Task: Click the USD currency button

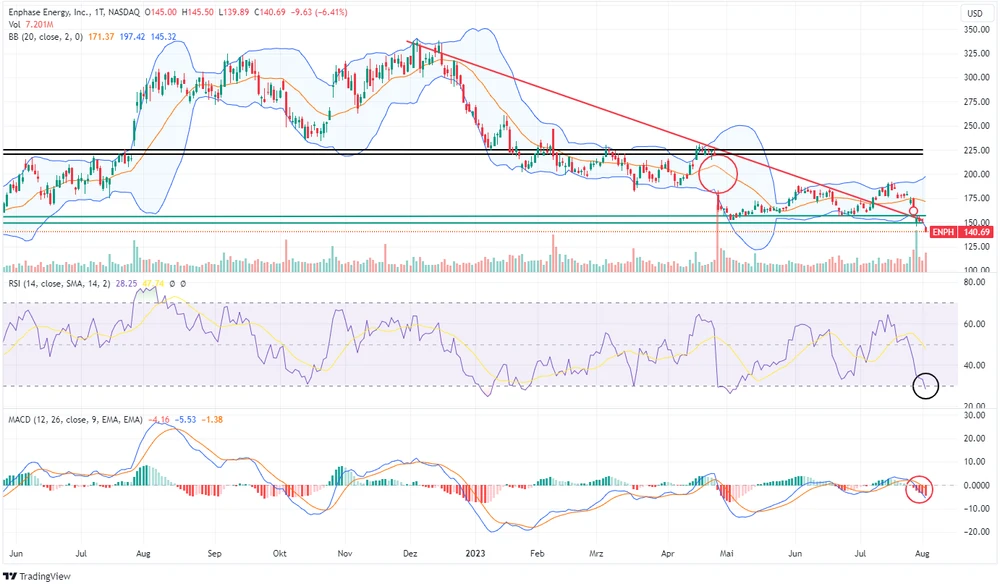Action: (x=974, y=13)
